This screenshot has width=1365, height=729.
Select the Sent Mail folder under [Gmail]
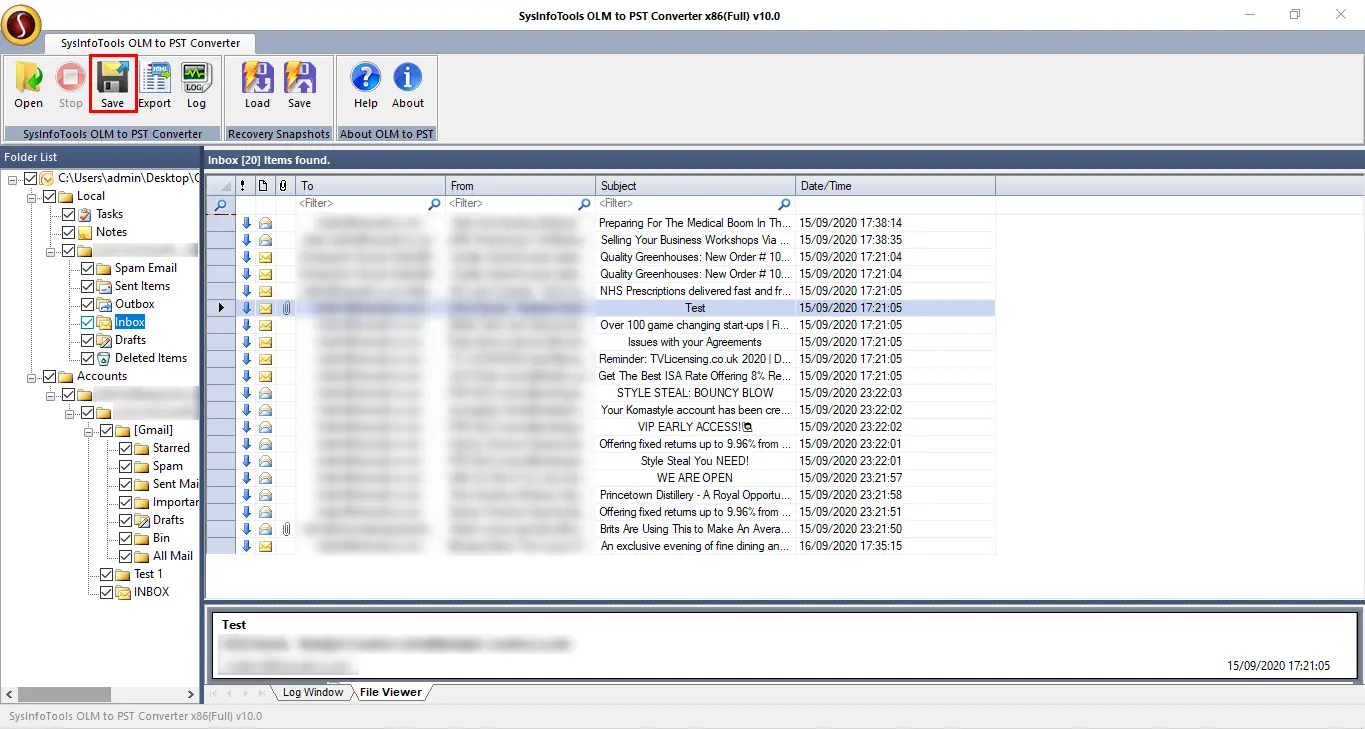pyautogui.click(x=176, y=484)
